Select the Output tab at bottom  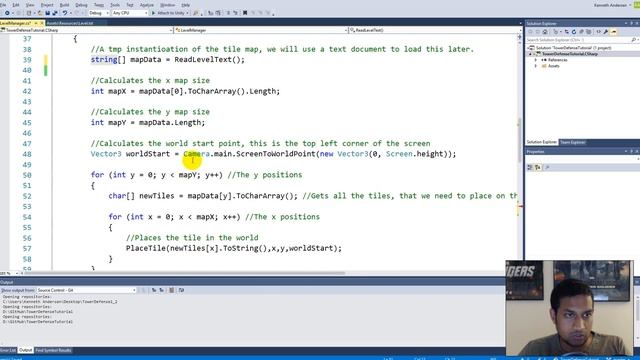(25, 350)
